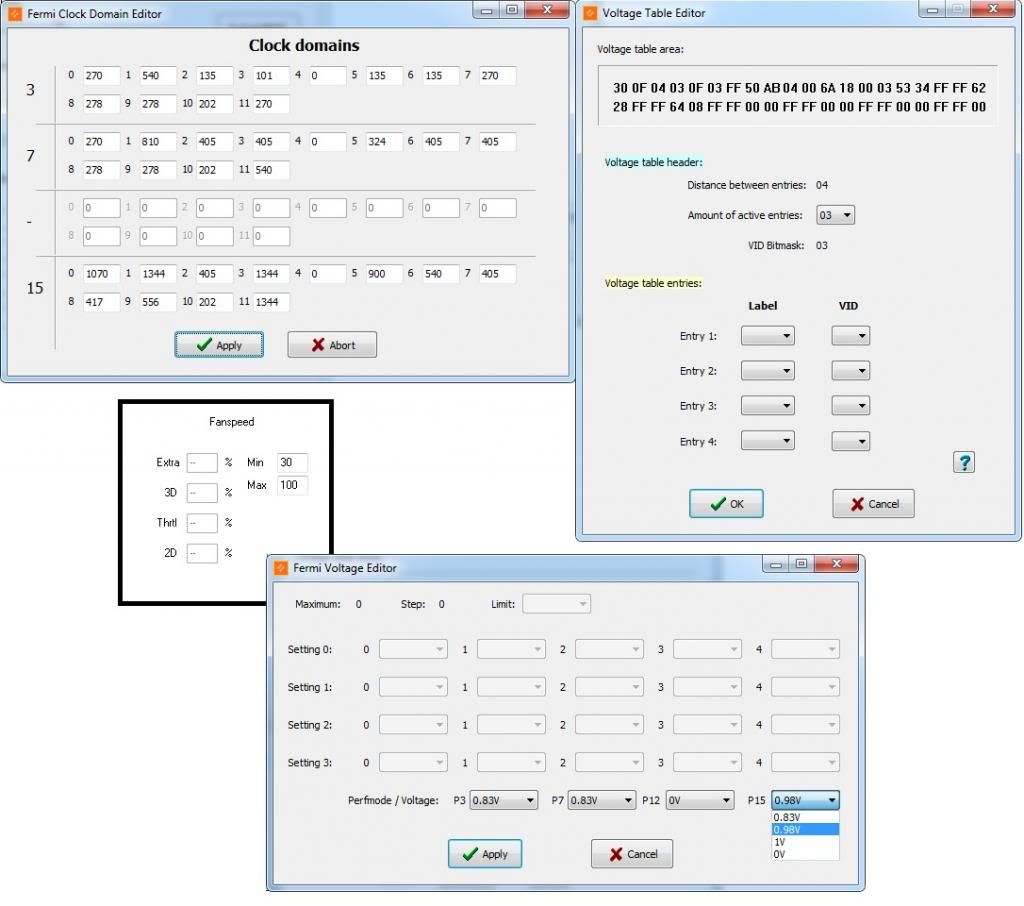
Task: Click the Clock domains heading
Action: tap(304, 45)
